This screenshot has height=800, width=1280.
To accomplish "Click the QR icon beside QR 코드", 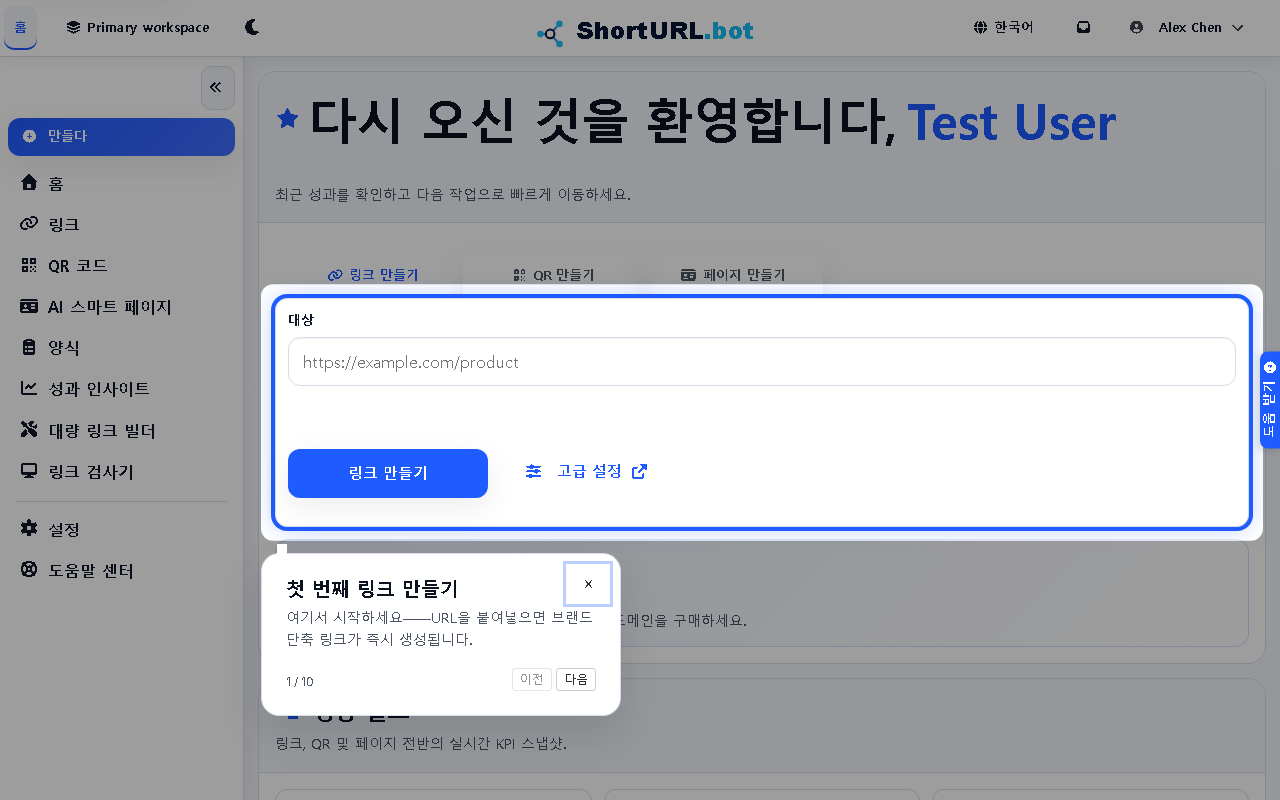I will (x=29, y=265).
